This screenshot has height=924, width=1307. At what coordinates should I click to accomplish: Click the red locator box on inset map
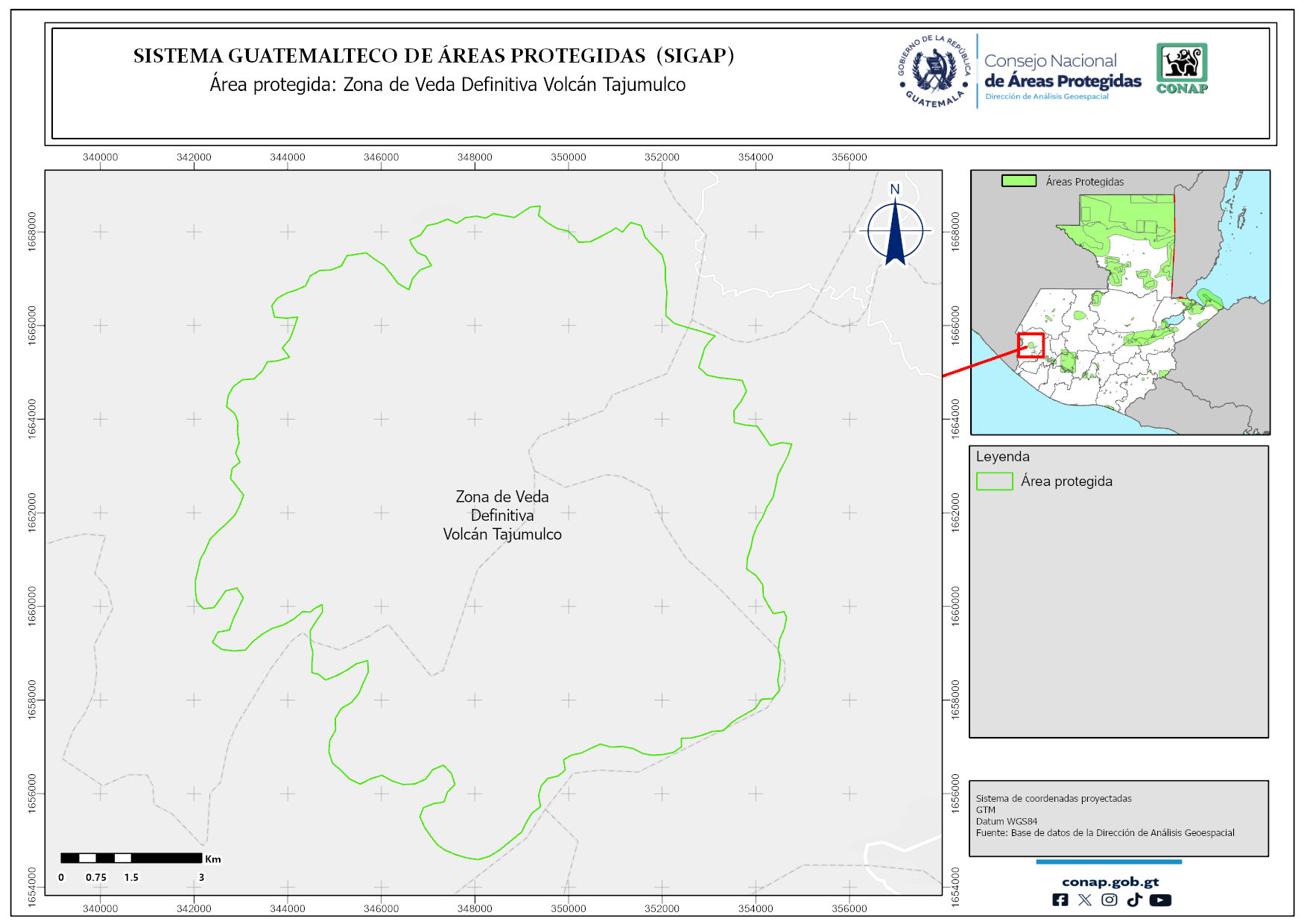pos(1031,345)
